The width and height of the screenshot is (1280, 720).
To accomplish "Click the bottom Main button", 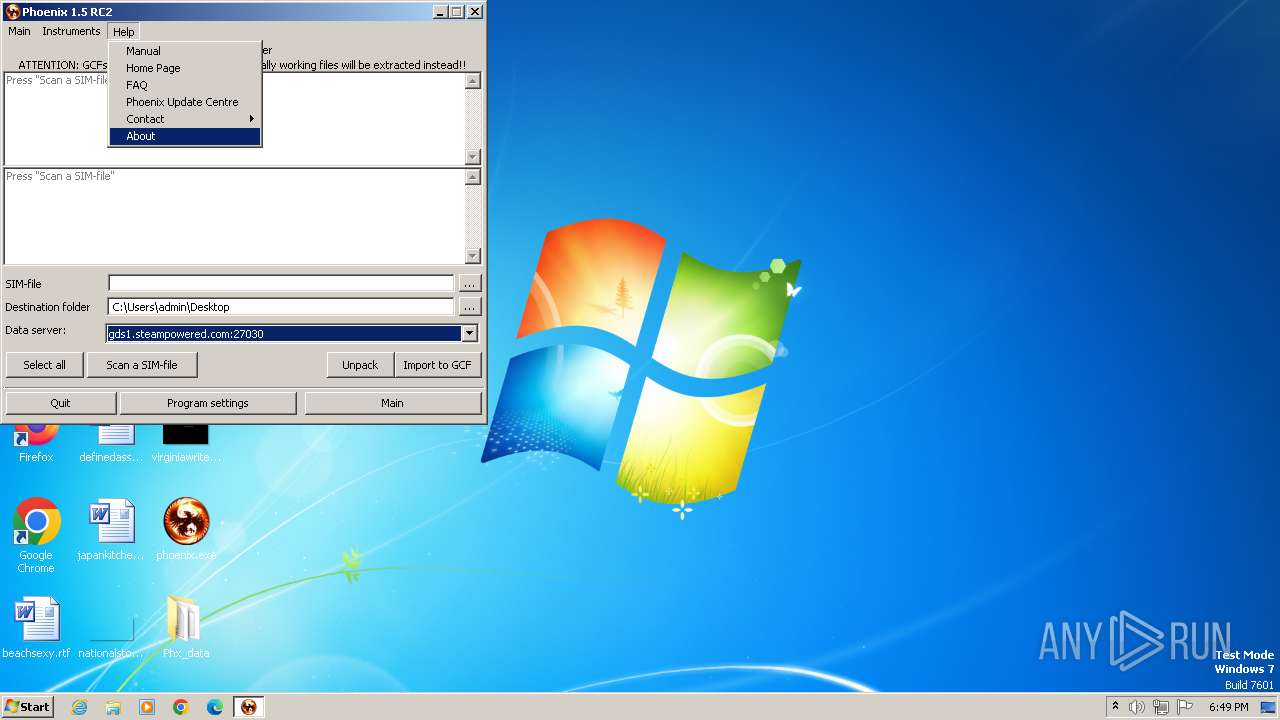I will tap(392, 403).
